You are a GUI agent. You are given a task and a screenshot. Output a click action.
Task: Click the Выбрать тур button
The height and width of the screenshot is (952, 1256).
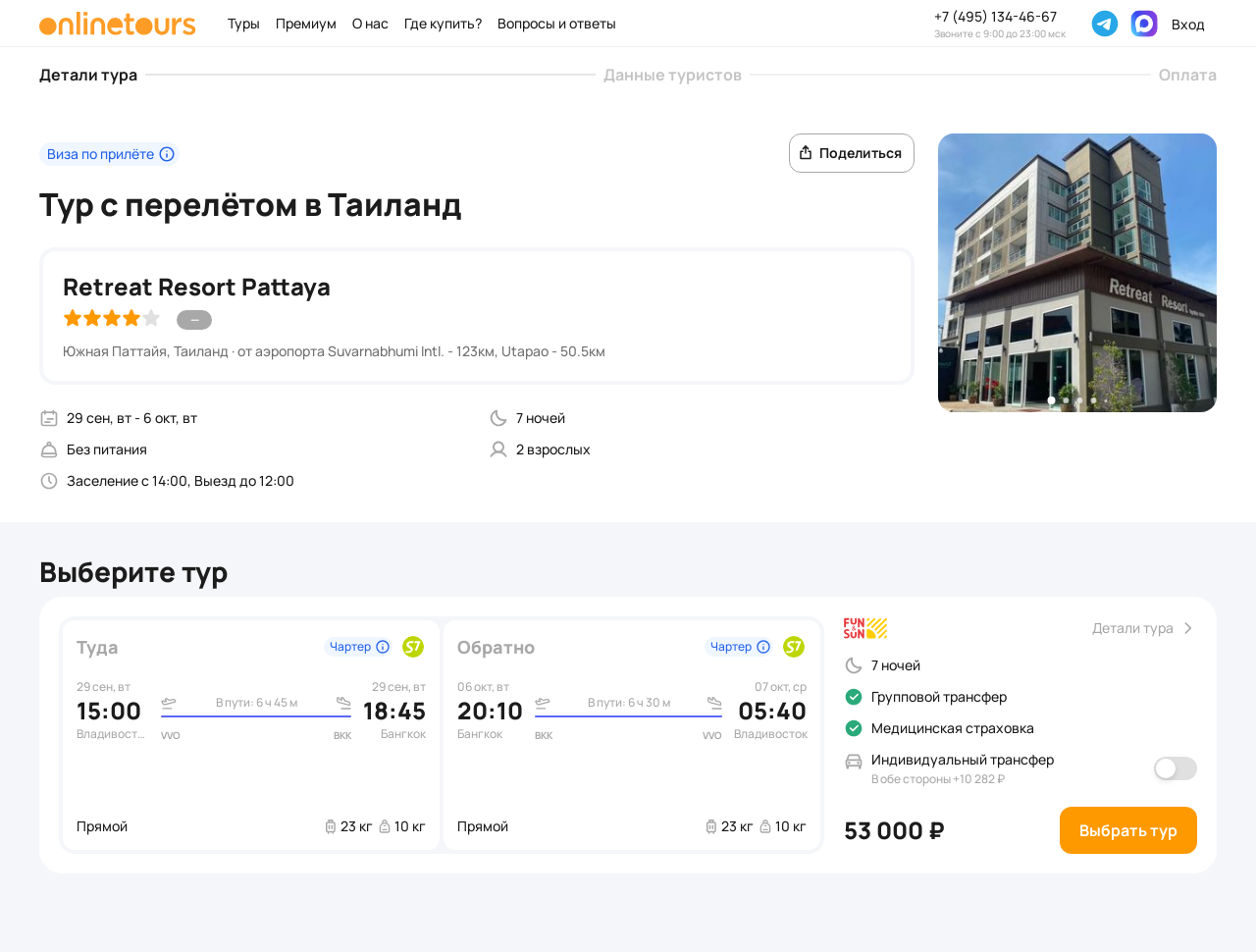(1128, 830)
